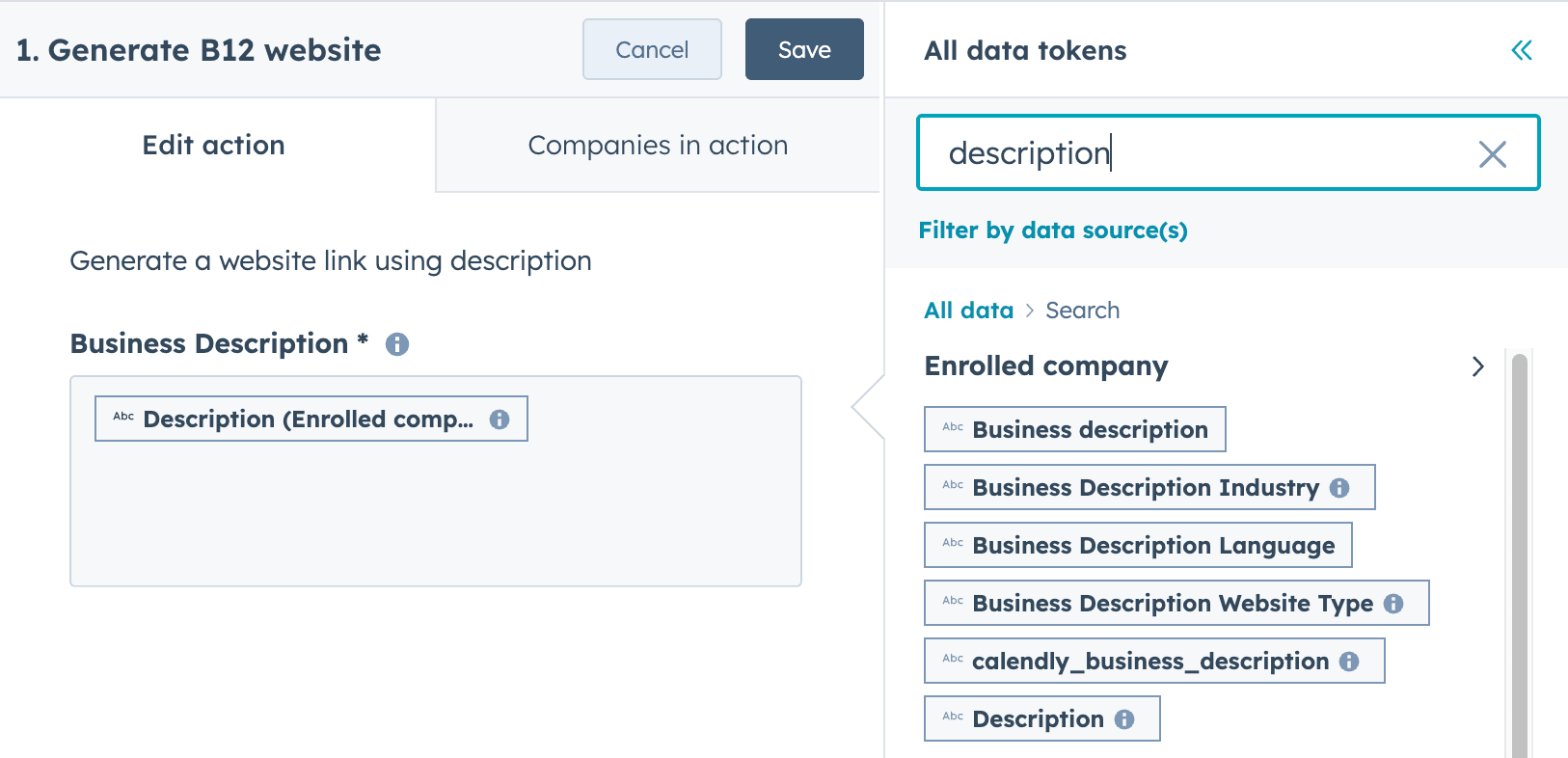Open Filter by data source(s)
The height and width of the screenshot is (758, 1568).
(1052, 230)
